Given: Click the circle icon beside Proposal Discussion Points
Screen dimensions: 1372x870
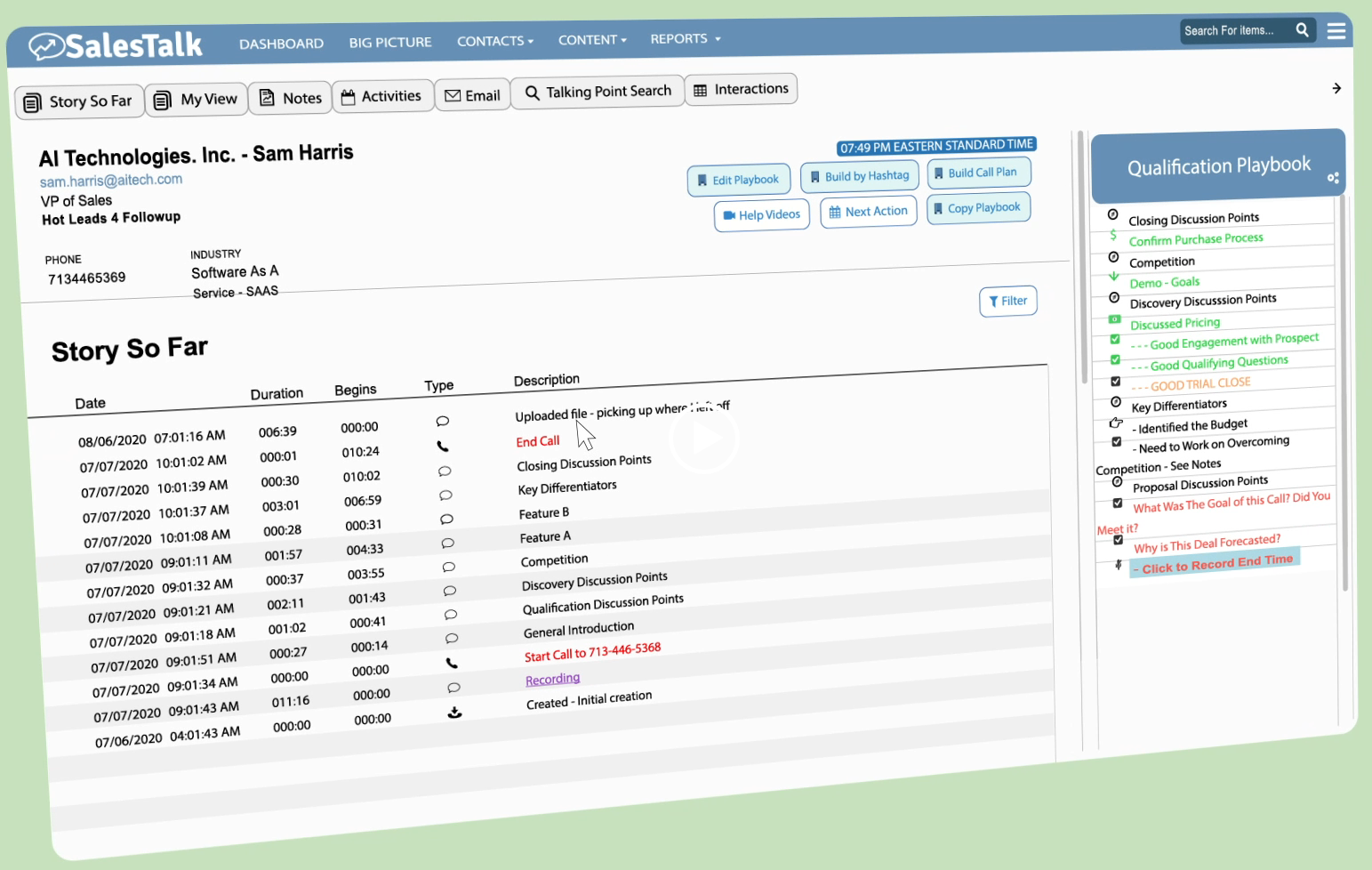Looking at the screenshot, I should click(1118, 481).
